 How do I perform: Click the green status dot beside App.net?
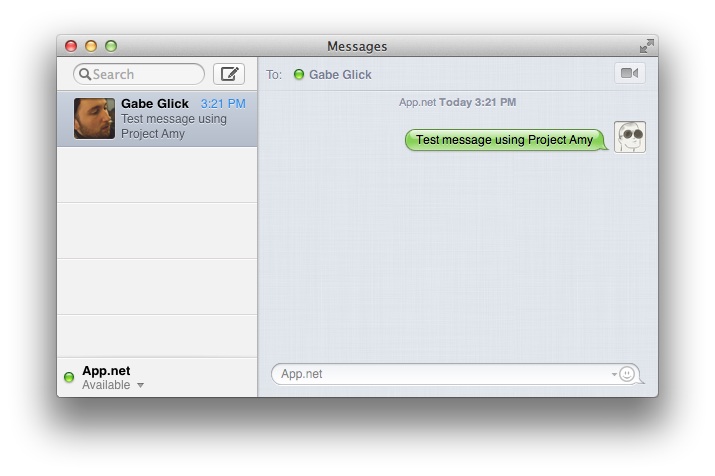pyautogui.click(x=69, y=377)
